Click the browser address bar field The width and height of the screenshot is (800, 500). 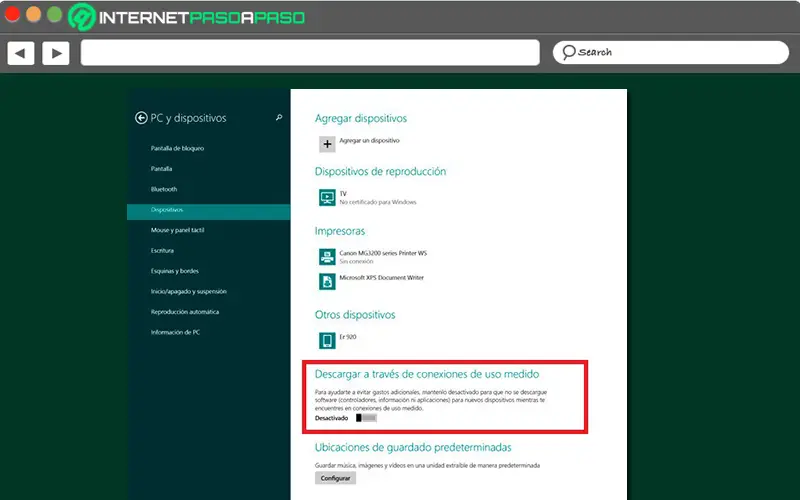310,53
